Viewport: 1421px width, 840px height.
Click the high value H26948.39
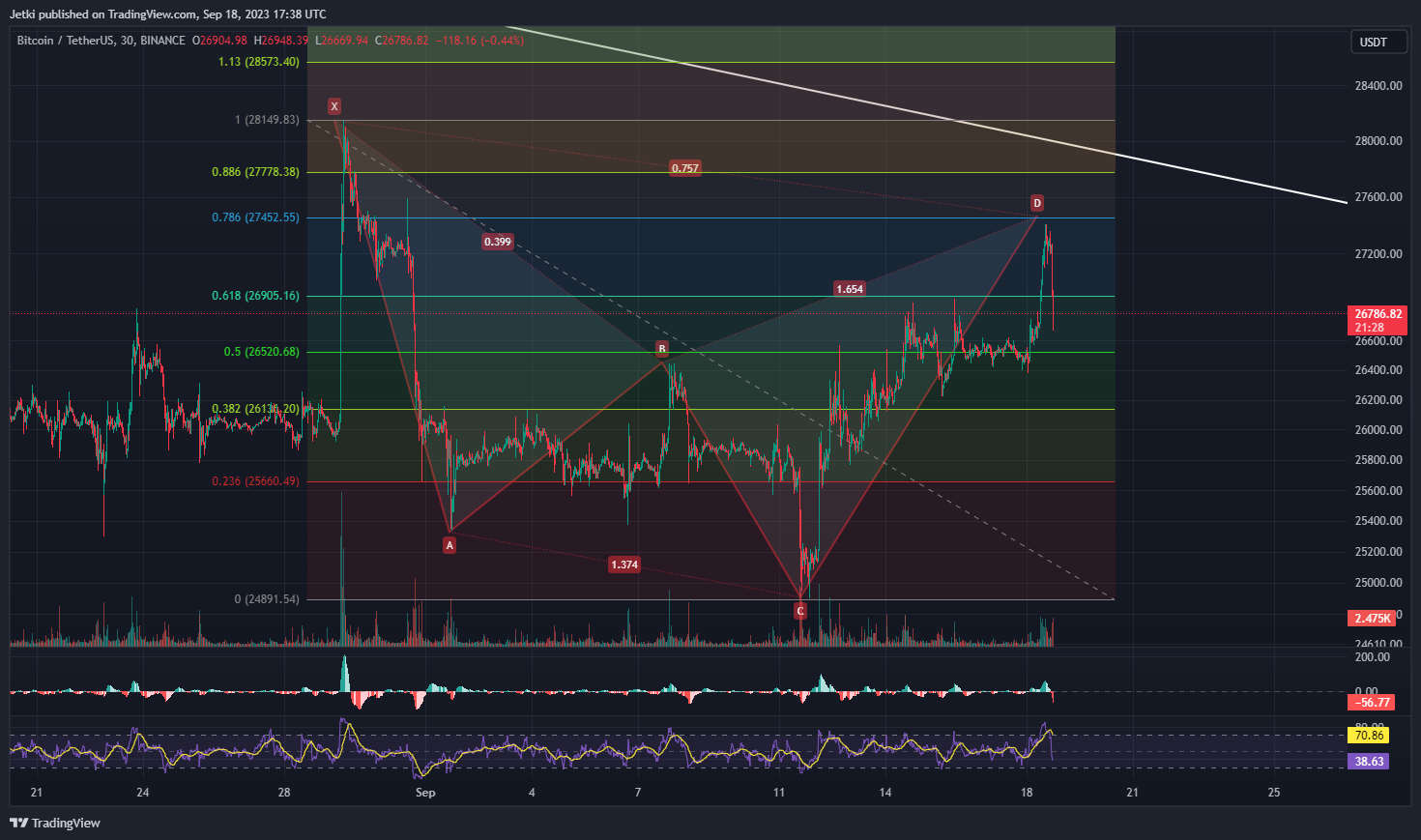pos(281,41)
